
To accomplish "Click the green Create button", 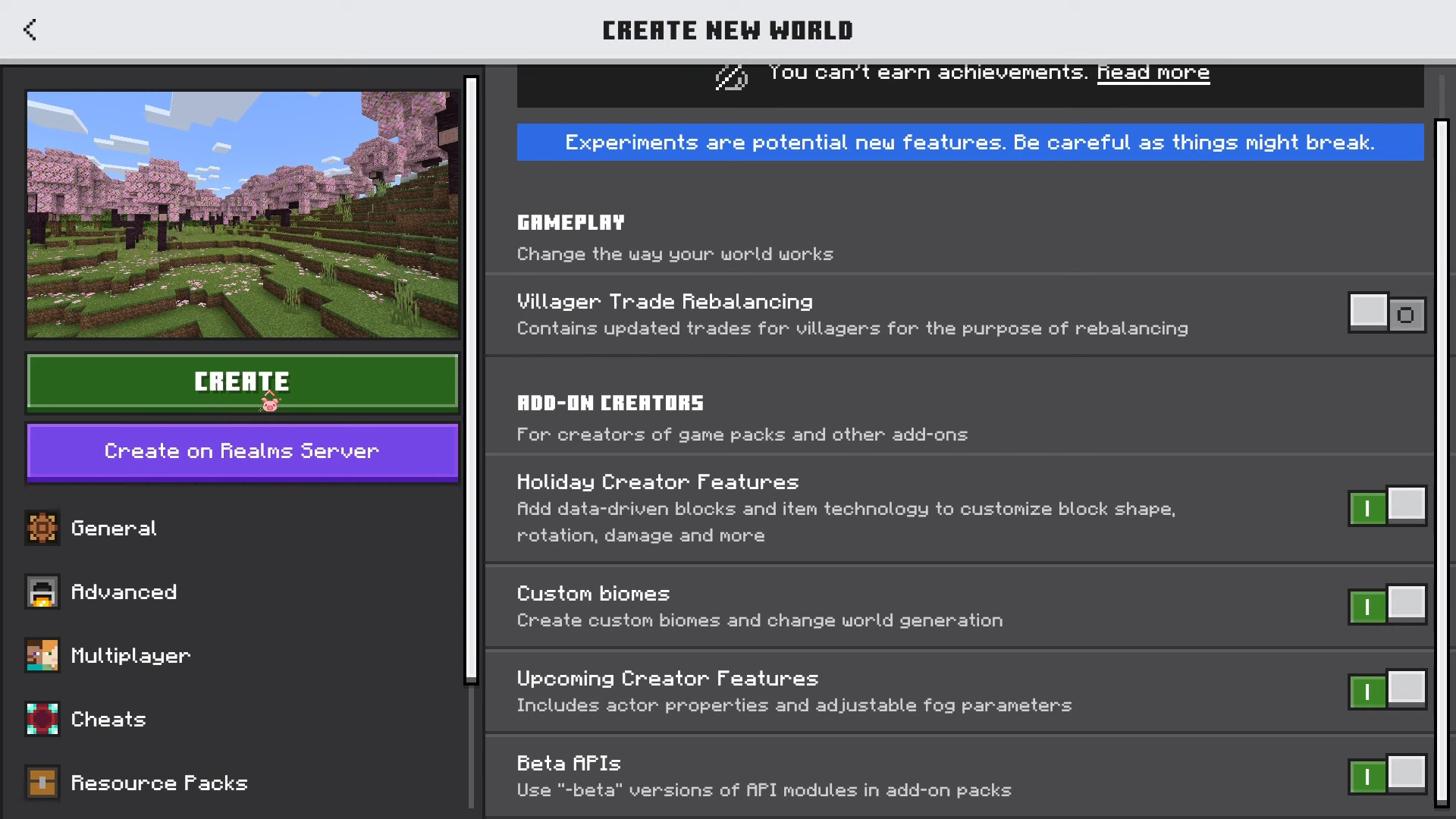I will point(243,381).
